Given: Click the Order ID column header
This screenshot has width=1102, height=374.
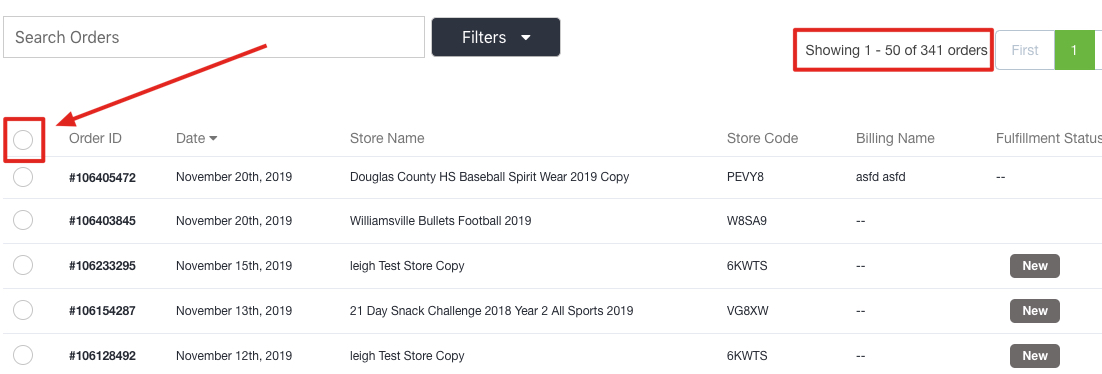Looking at the screenshot, I should pyautogui.click(x=95, y=138).
